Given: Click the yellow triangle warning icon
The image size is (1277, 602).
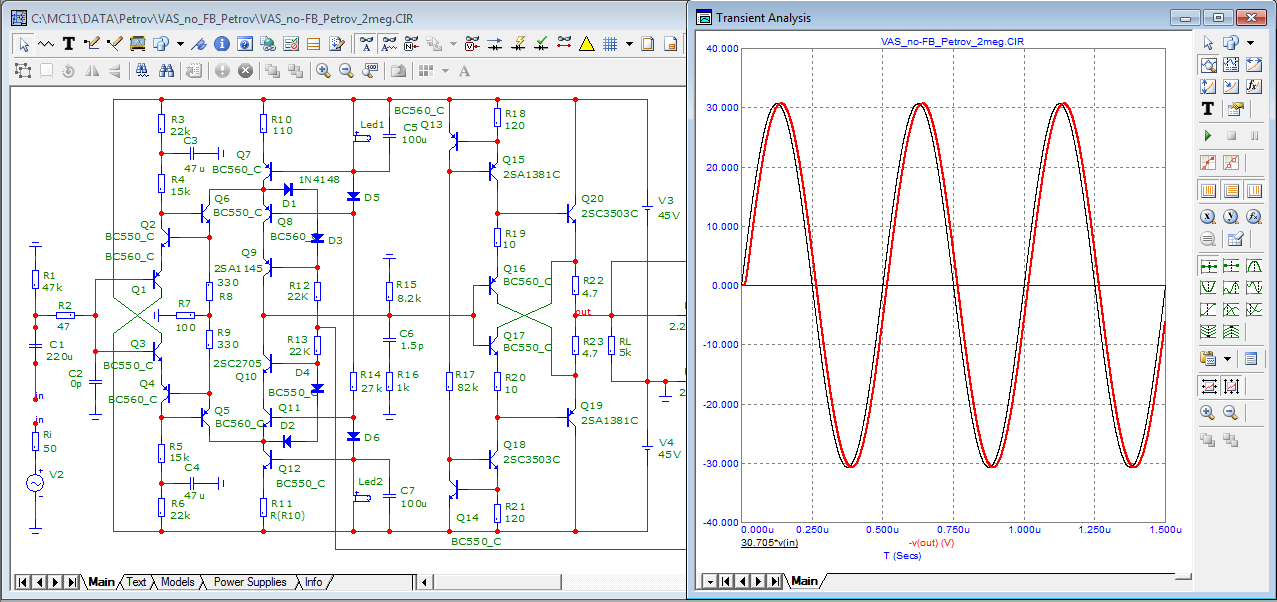Looking at the screenshot, I should (x=586, y=44).
